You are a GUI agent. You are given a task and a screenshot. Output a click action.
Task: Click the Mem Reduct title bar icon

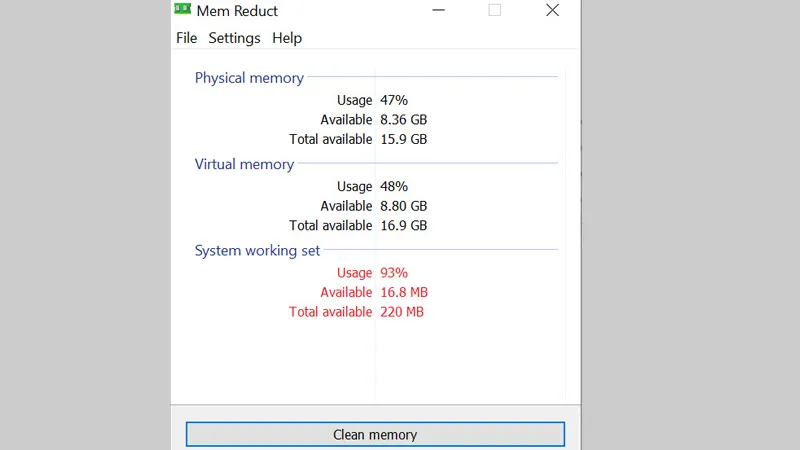pyautogui.click(x=183, y=9)
